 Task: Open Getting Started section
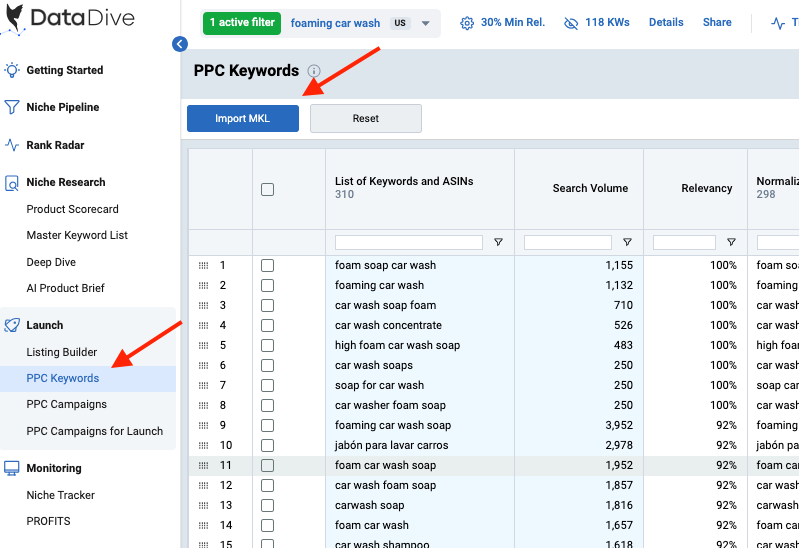click(x=65, y=70)
